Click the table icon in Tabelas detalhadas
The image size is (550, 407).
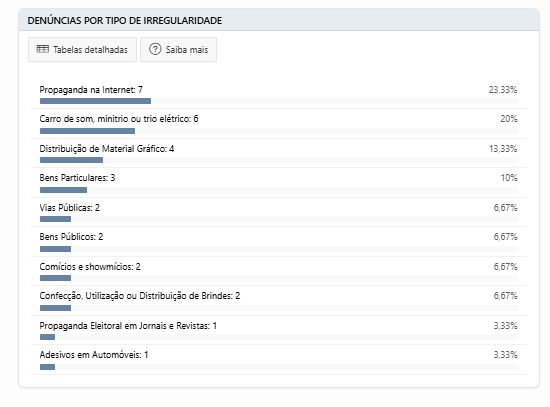pyautogui.click(x=43, y=49)
